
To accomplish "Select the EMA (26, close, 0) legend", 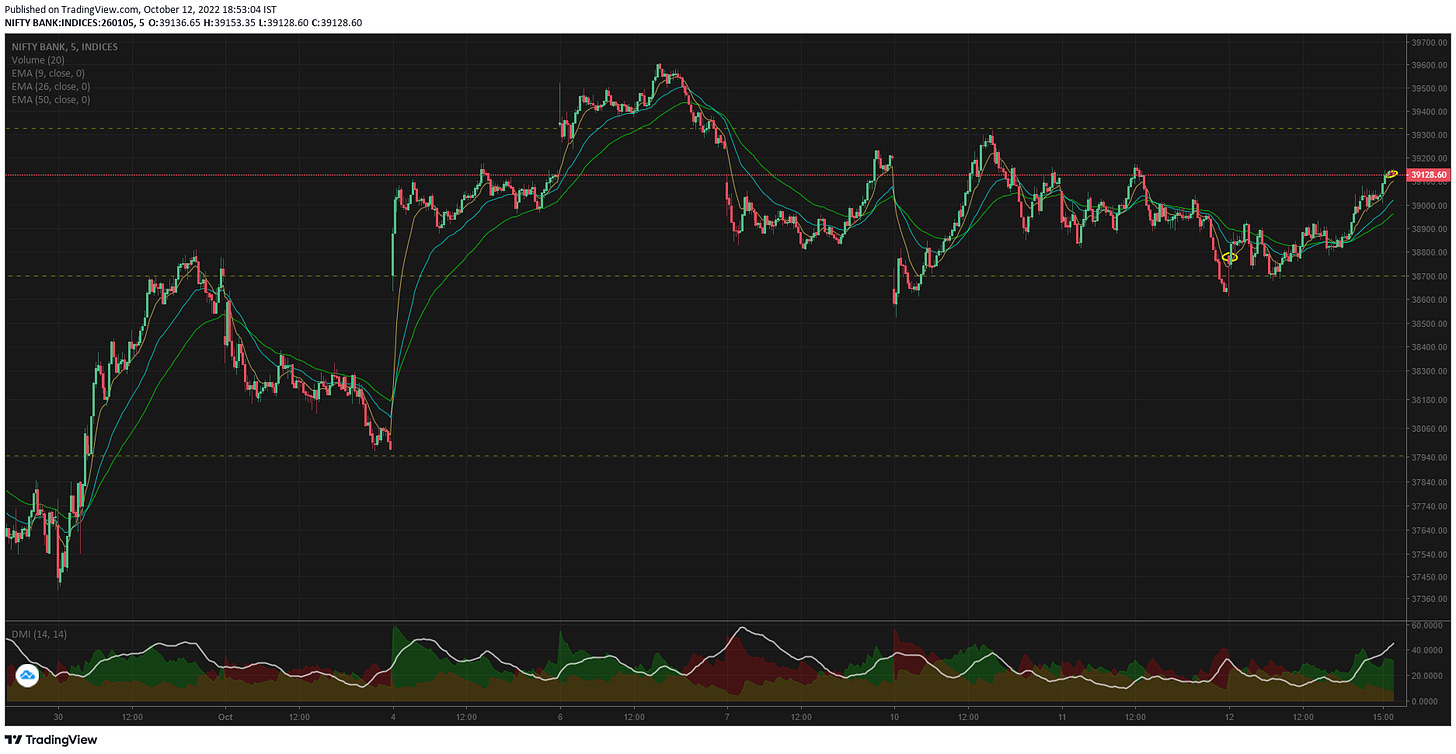I will (49, 86).
